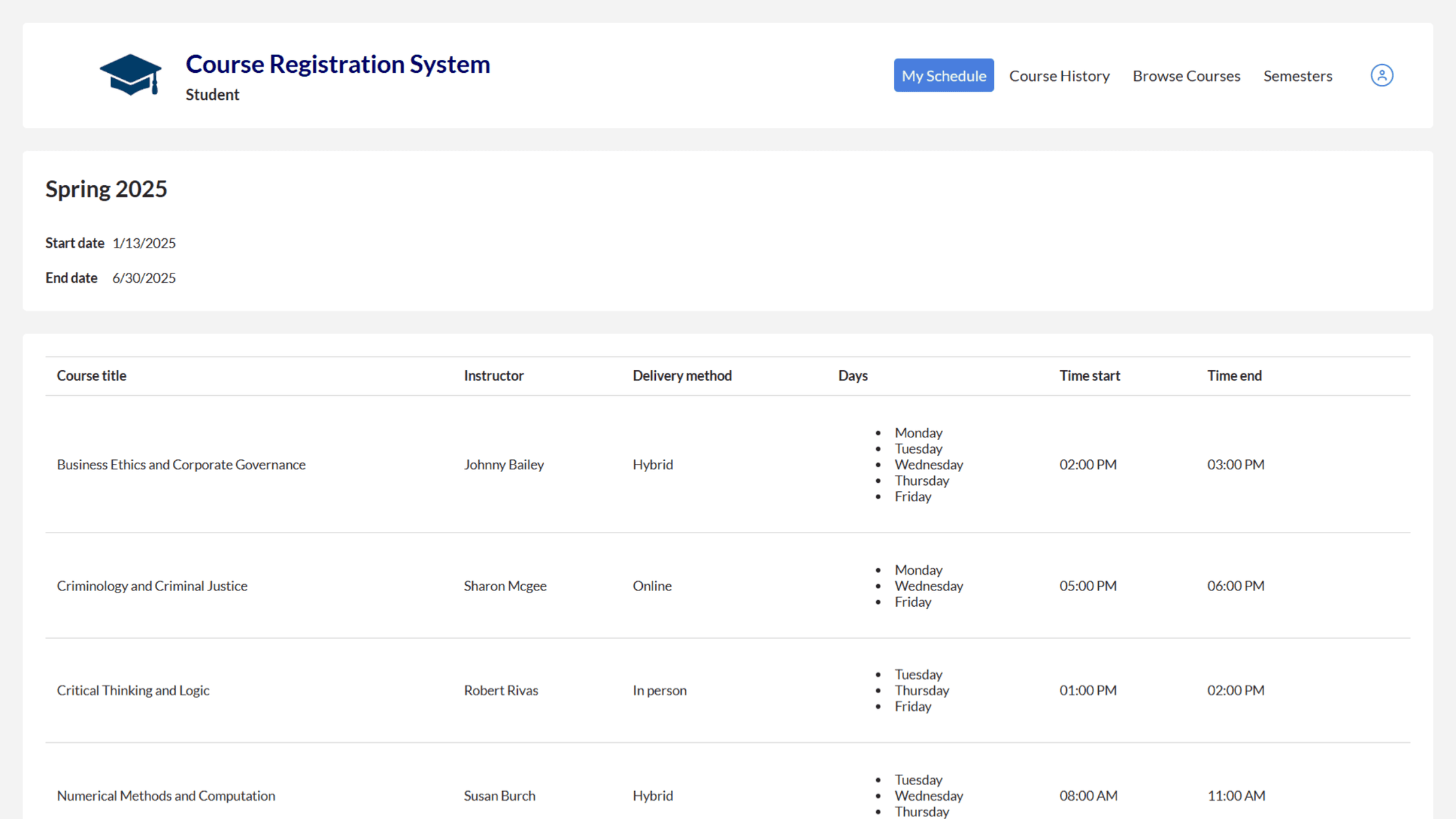
Task: Click instructor Susan Burch
Action: pos(499,796)
